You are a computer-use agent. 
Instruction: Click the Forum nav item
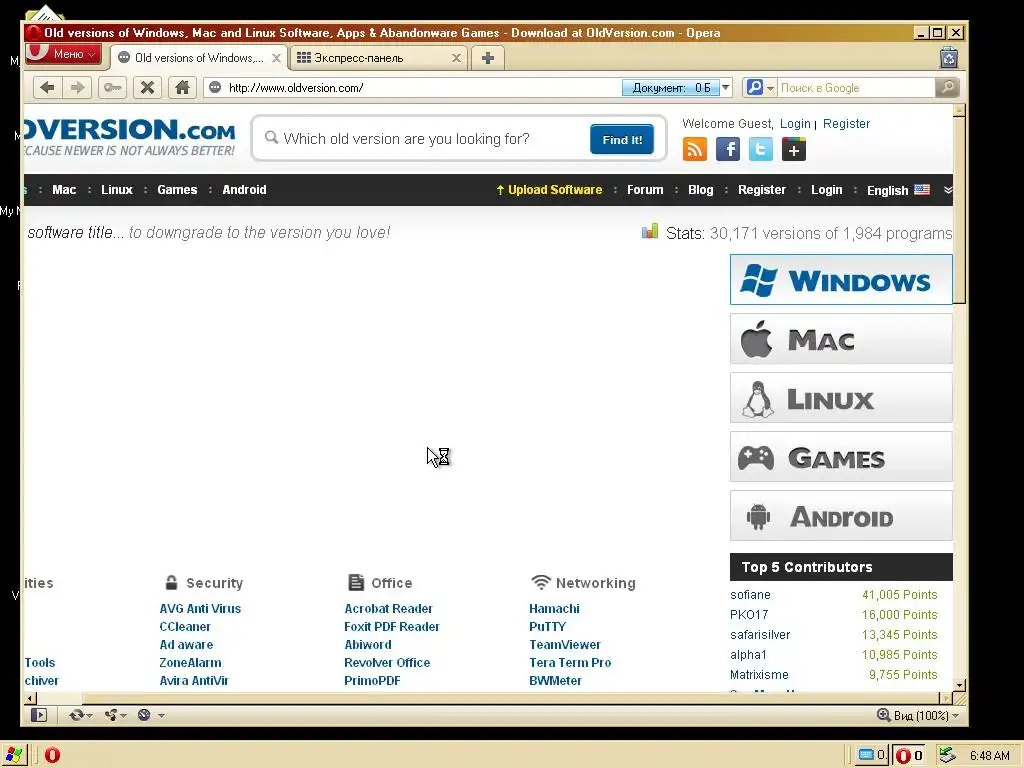(645, 190)
